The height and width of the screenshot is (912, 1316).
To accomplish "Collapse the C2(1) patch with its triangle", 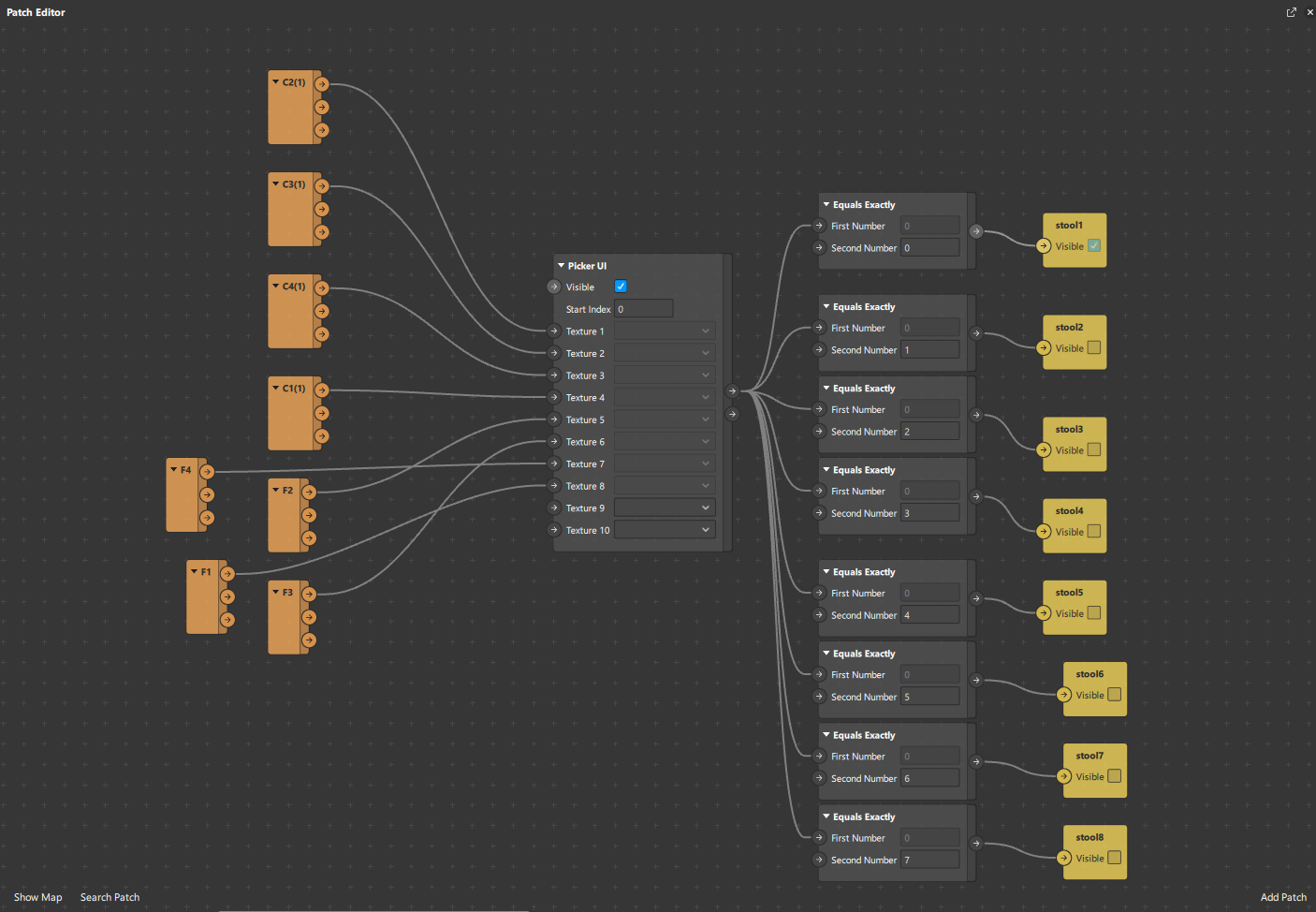I will click(x=275, y=82).
